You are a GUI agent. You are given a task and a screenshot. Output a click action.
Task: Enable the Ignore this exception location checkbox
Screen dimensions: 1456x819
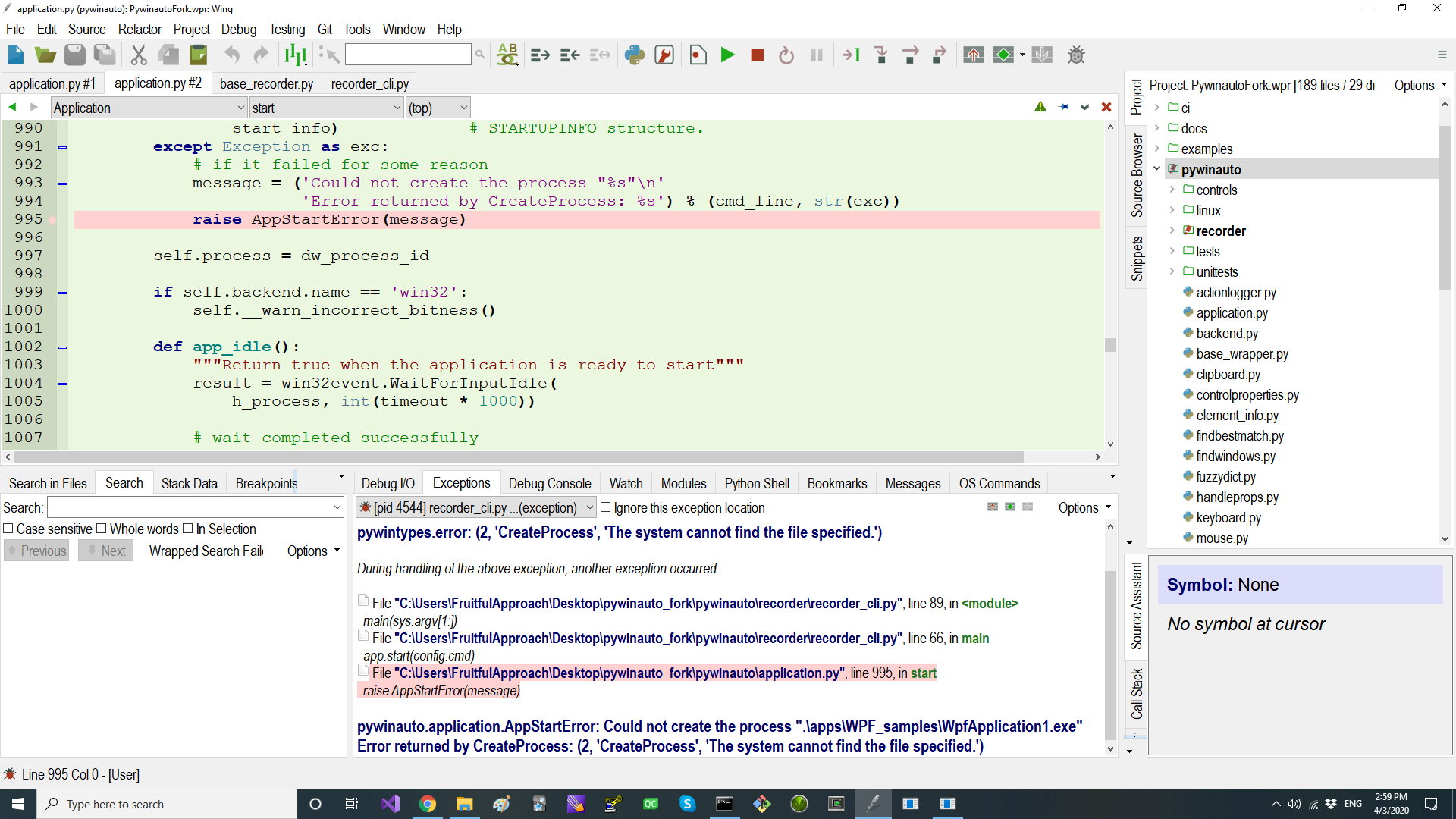[607, 508]
